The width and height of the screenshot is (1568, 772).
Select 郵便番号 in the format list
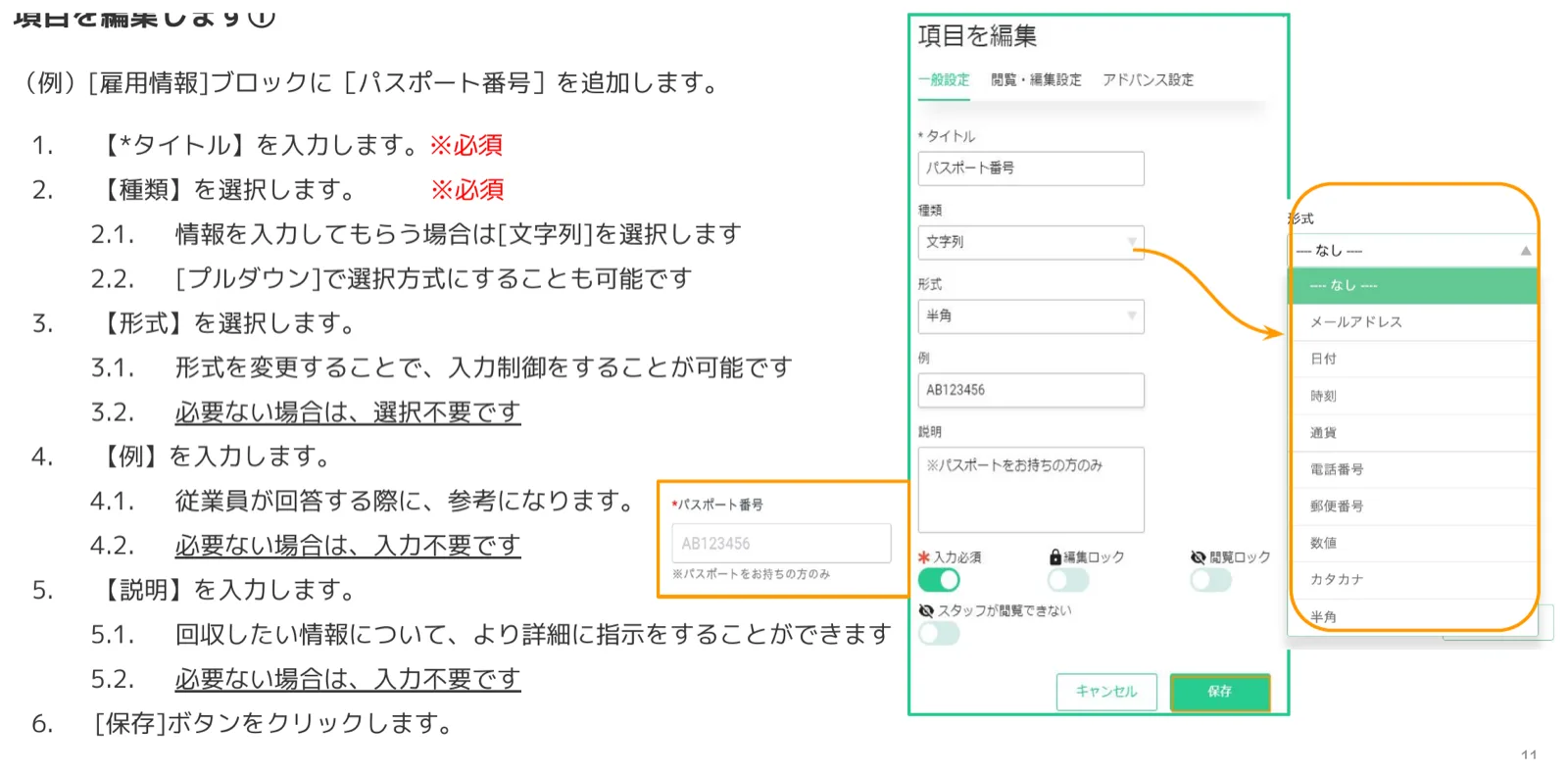(x=1412, y=507)
